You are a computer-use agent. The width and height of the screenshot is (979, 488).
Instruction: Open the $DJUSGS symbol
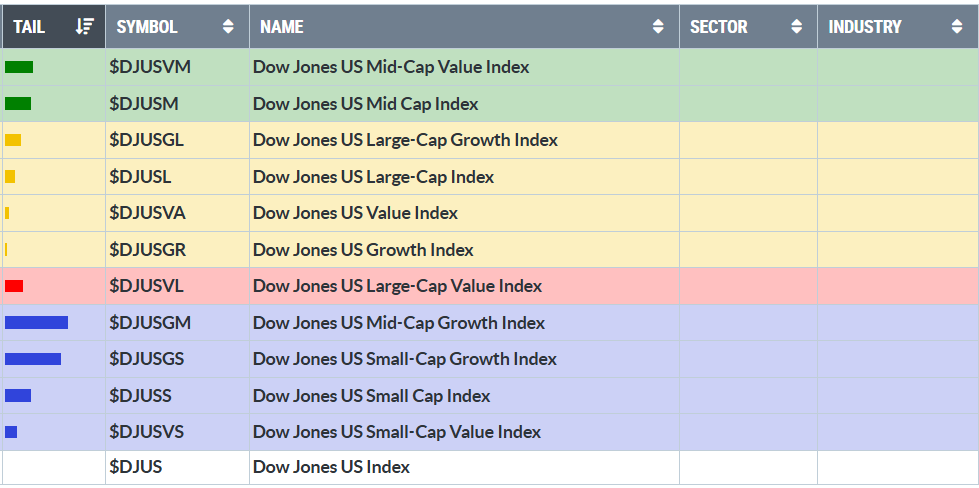146,359
